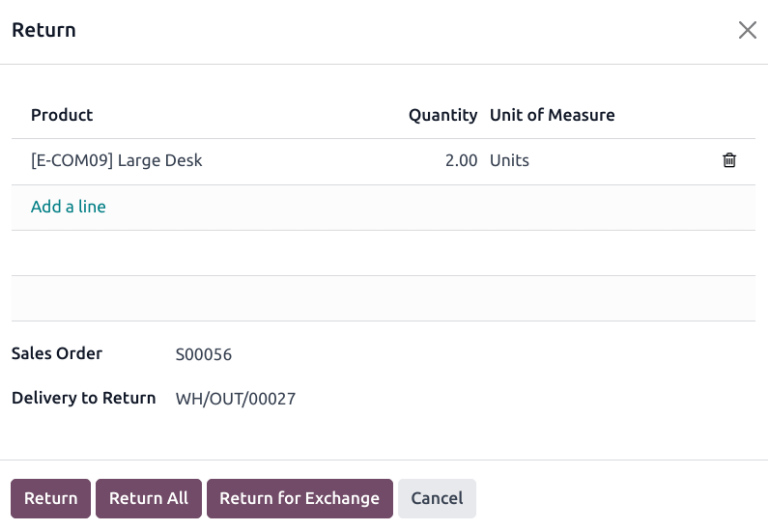Select the [E-COM09] Large Desk product cell
Screen dimensions: 768x529
[117, 160]
